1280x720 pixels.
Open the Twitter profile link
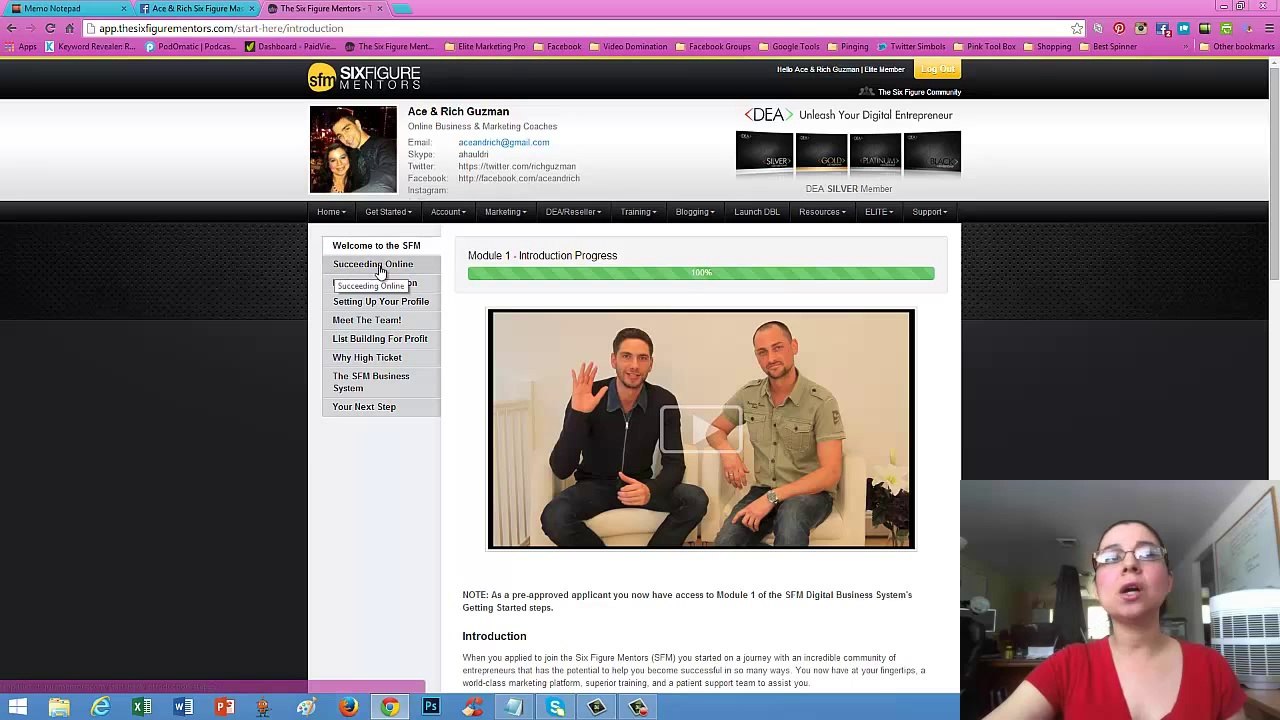[x=517, y=166]
